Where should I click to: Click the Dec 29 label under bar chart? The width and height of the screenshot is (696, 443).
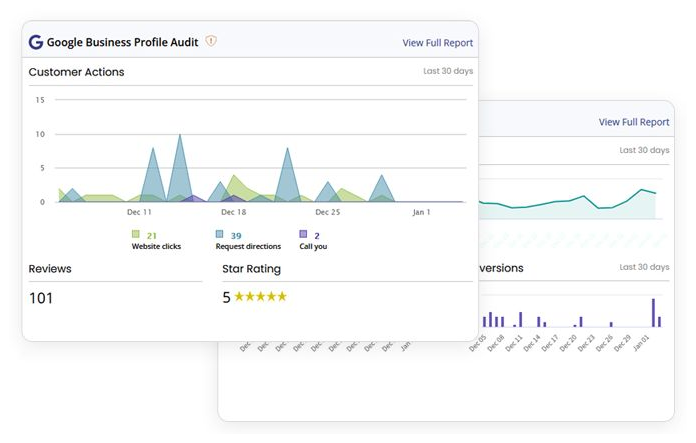[x=623, y=343]
